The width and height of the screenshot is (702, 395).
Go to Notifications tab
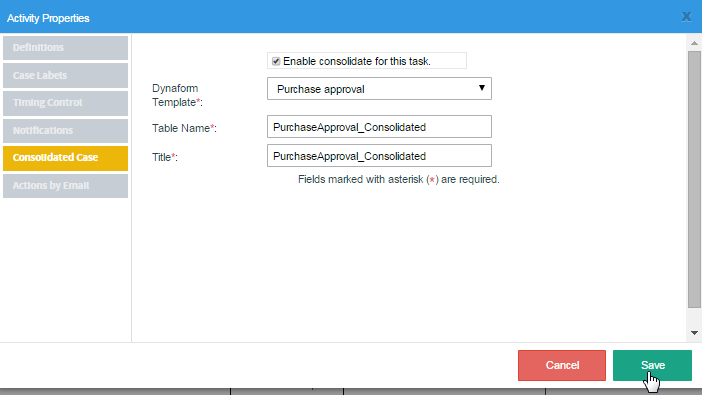pos(65,131)
